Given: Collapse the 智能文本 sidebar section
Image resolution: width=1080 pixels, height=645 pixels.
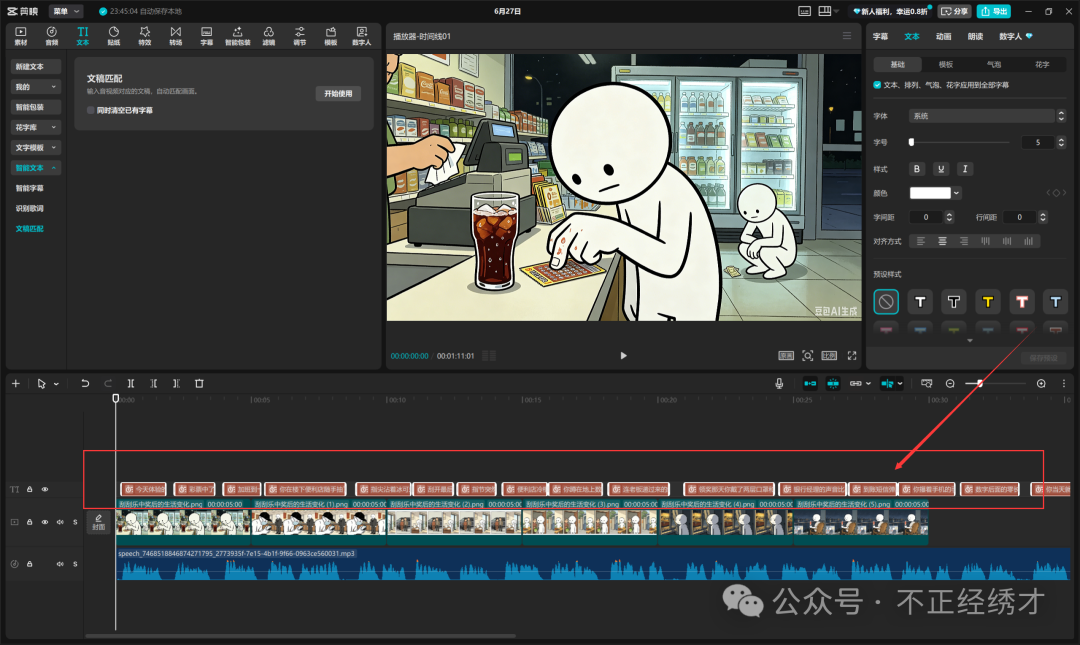Looking at the screenshot, I should [x=36, y=168].
